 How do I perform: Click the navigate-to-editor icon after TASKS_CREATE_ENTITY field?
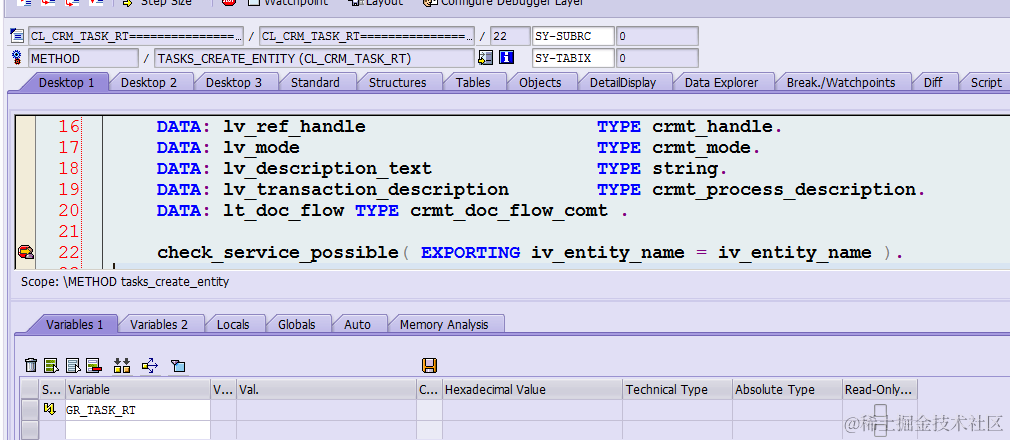click(485, 58)
